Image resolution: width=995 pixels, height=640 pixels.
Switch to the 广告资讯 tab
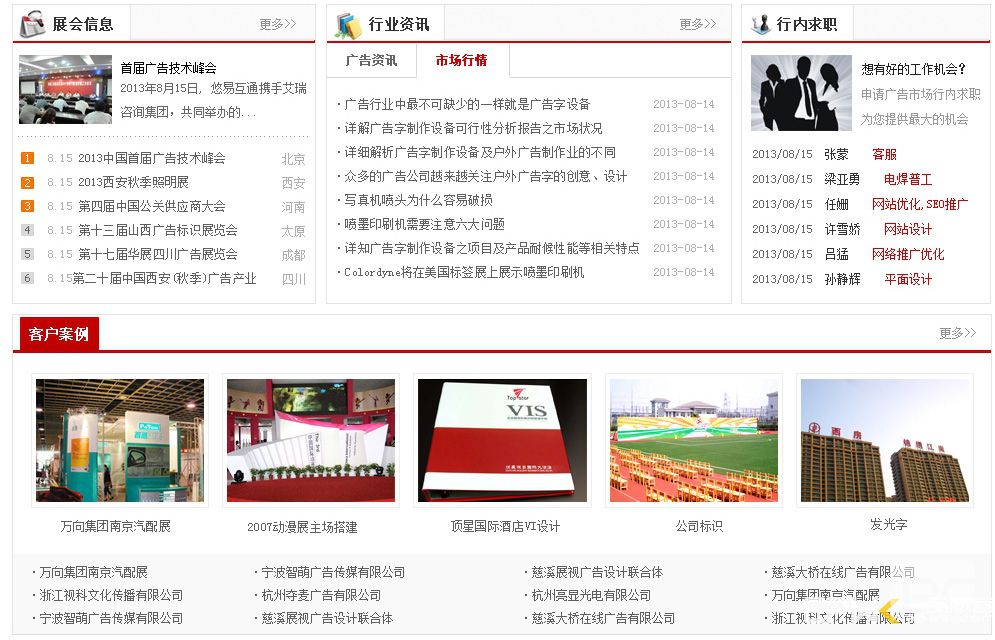[x=371, y=61]
